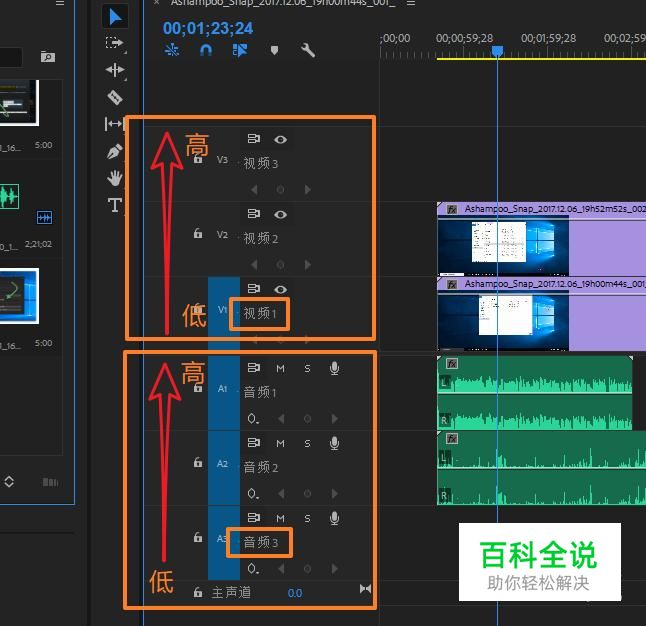Solo audio track A2
The image size is (646, 626).
pos(307,443)
